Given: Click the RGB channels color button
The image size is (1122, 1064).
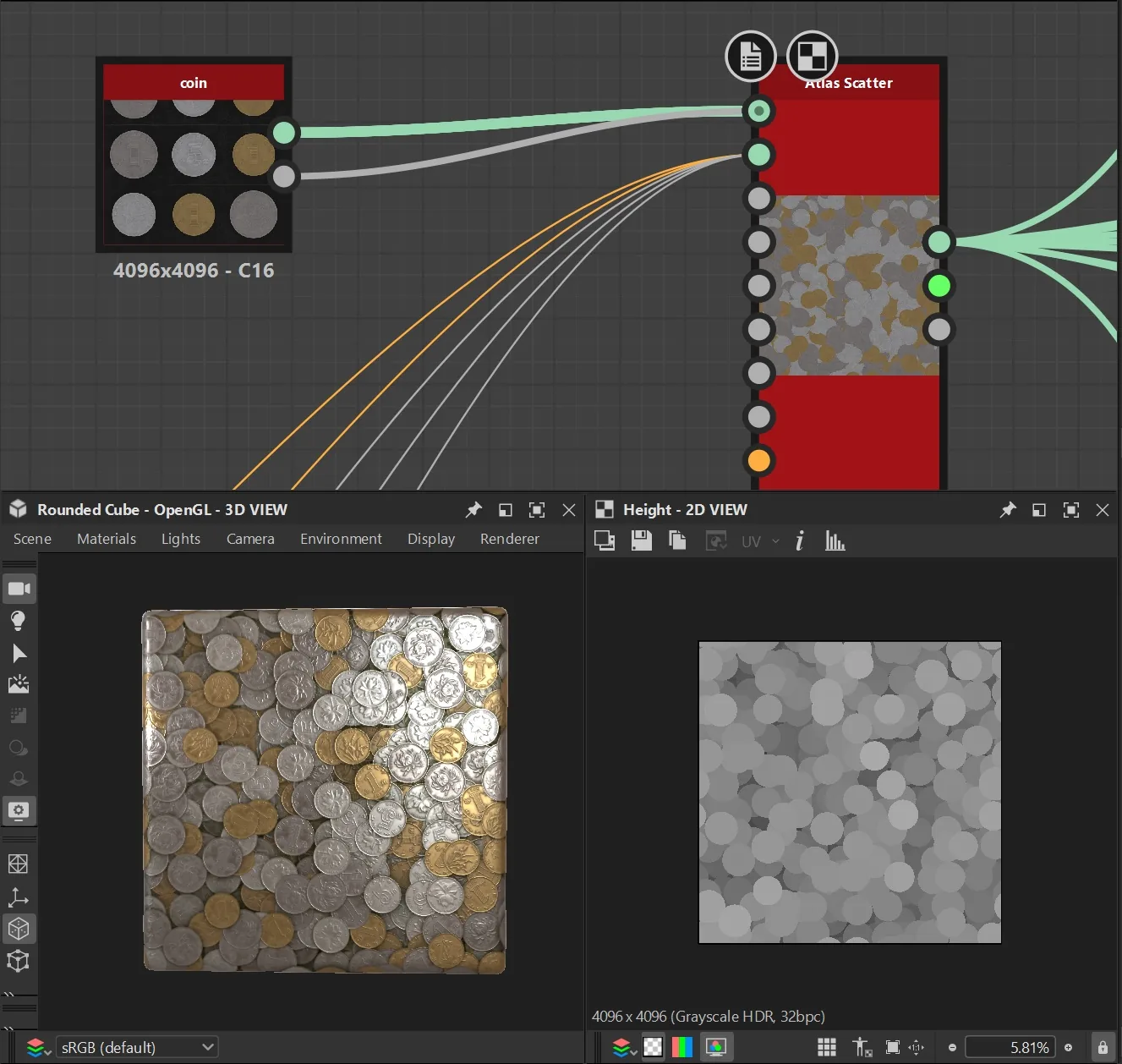Looking at the screenshot, I should tap(682, 1047).
